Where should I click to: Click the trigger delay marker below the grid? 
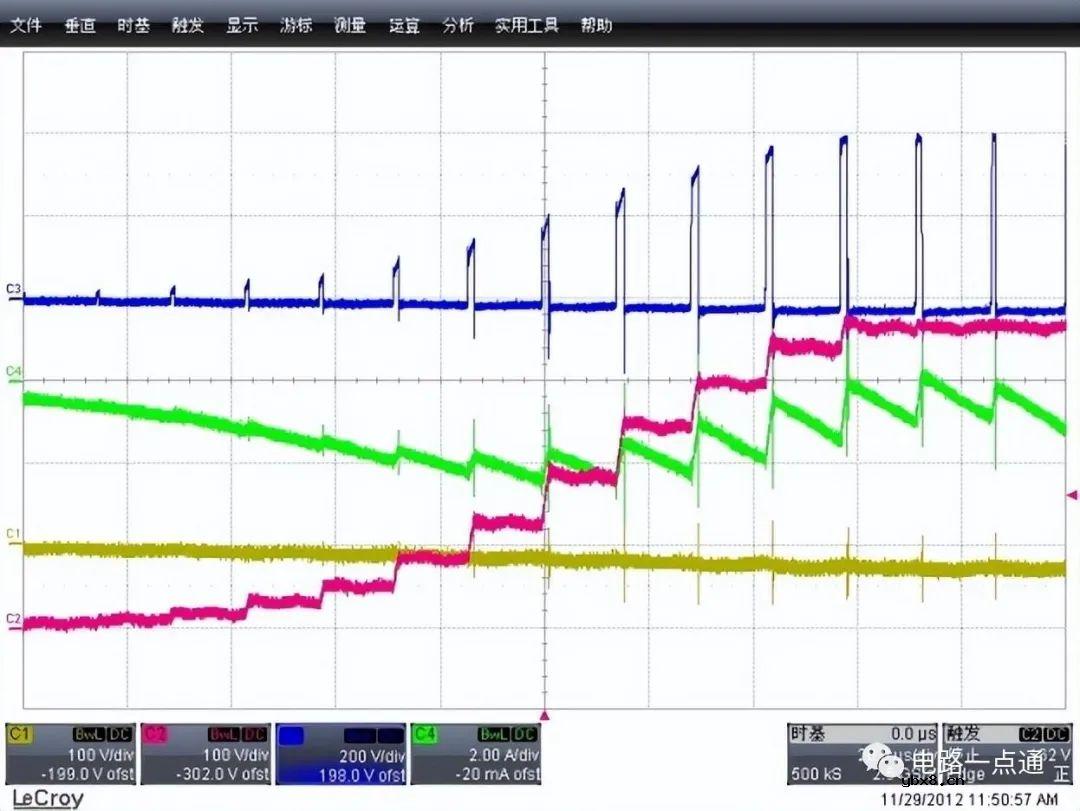(x=545, y=715)
